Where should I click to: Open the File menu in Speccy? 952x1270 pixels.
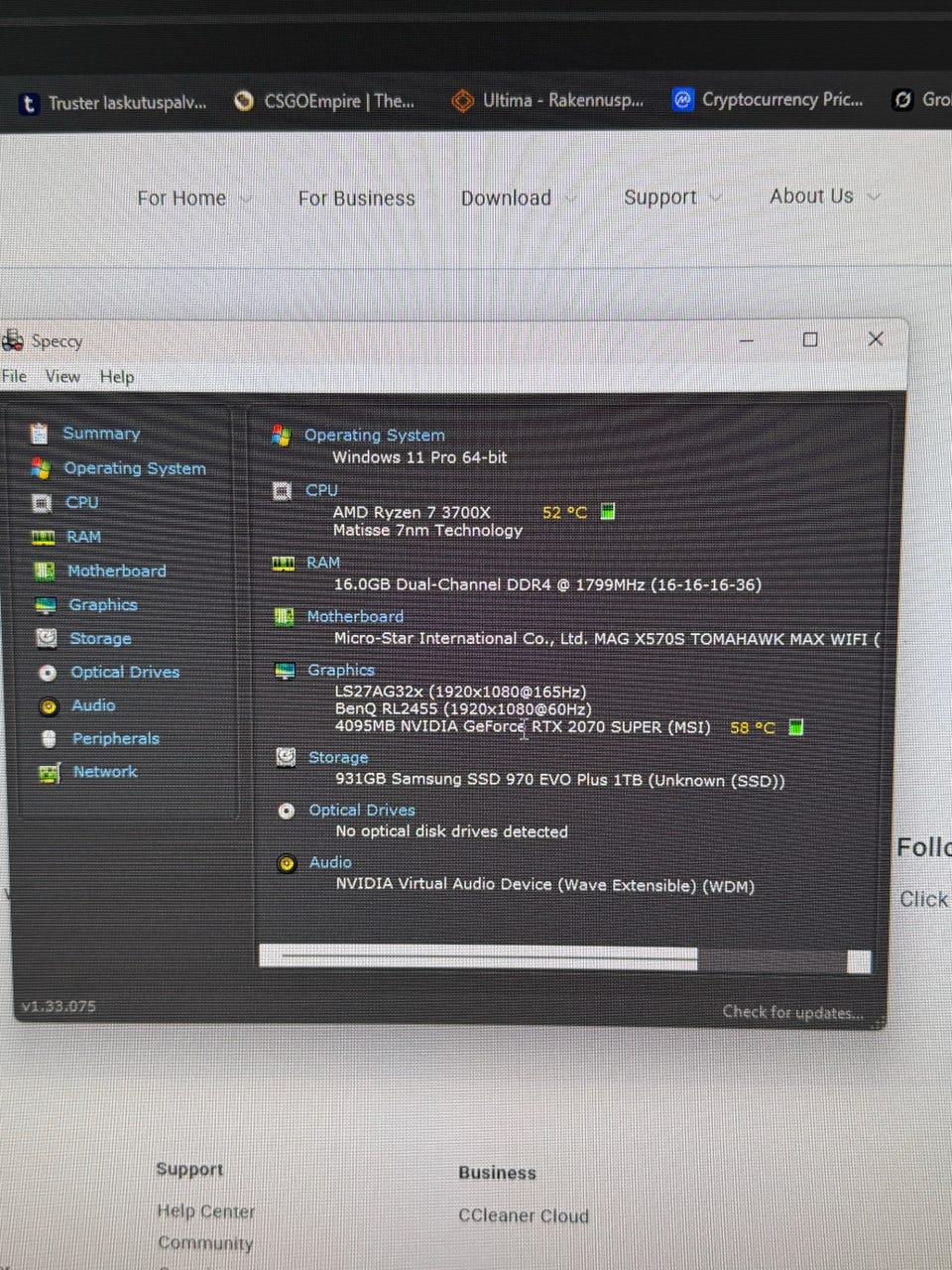(14, 376)
